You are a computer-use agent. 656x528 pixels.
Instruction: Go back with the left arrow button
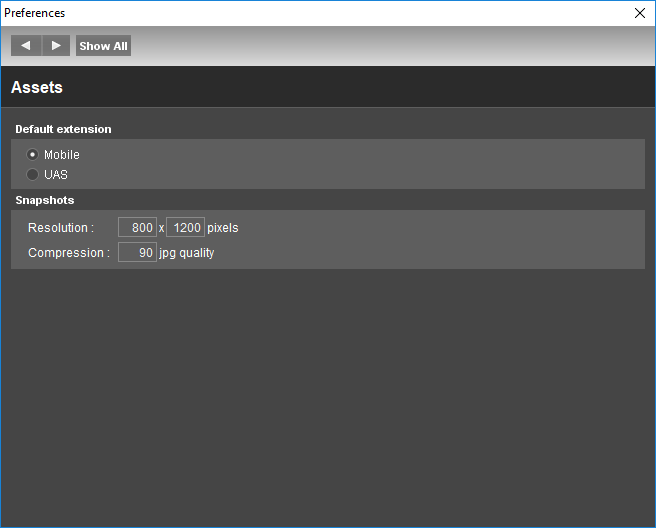pyautogui.click(x=26, y=46)
